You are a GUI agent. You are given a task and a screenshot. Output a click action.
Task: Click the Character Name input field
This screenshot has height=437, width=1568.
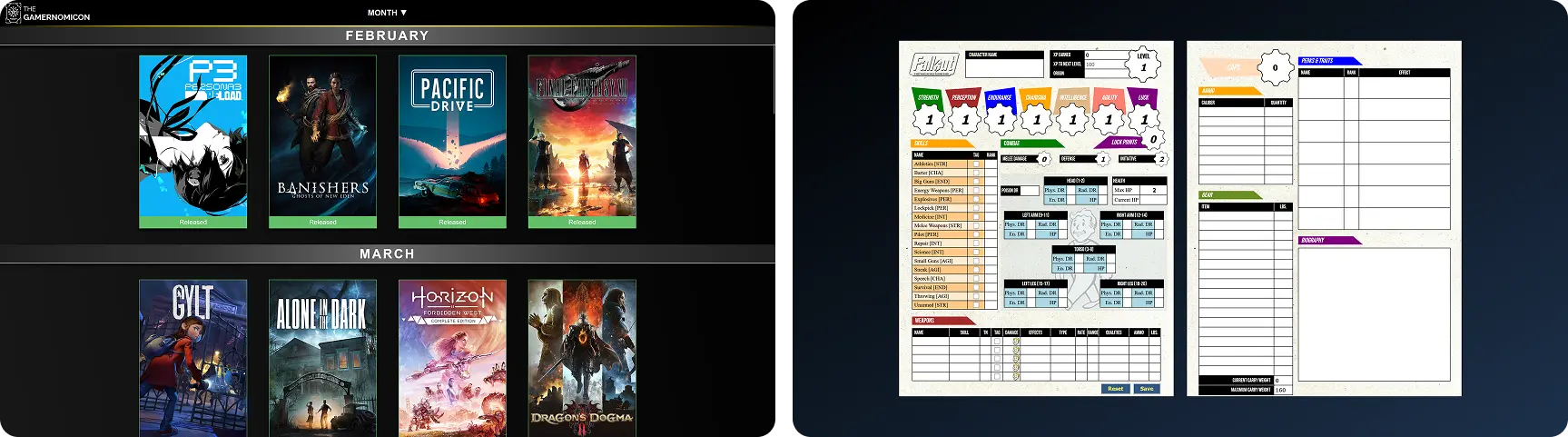1004,68
